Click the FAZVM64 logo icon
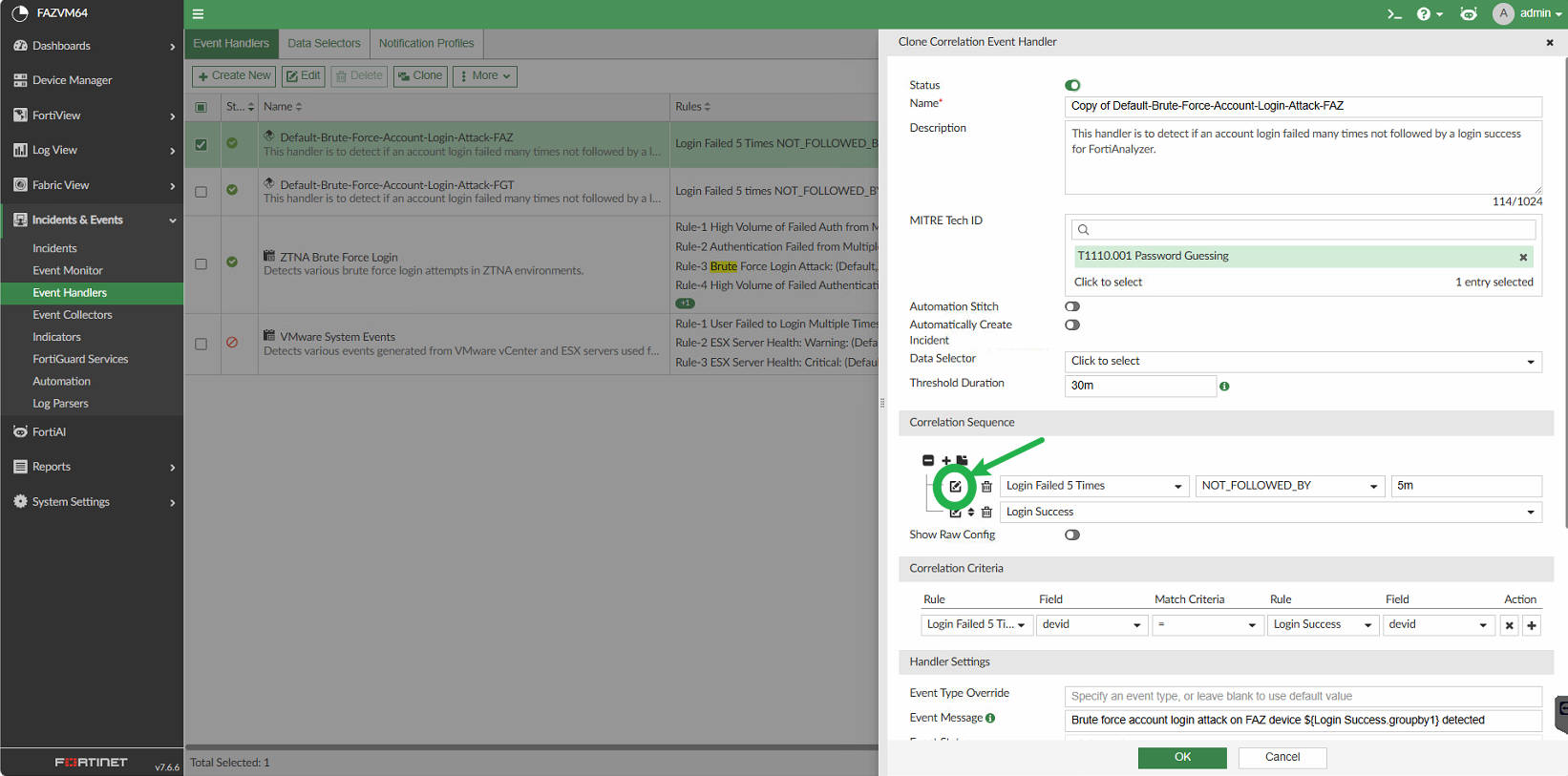 click(x=20, y=13)
